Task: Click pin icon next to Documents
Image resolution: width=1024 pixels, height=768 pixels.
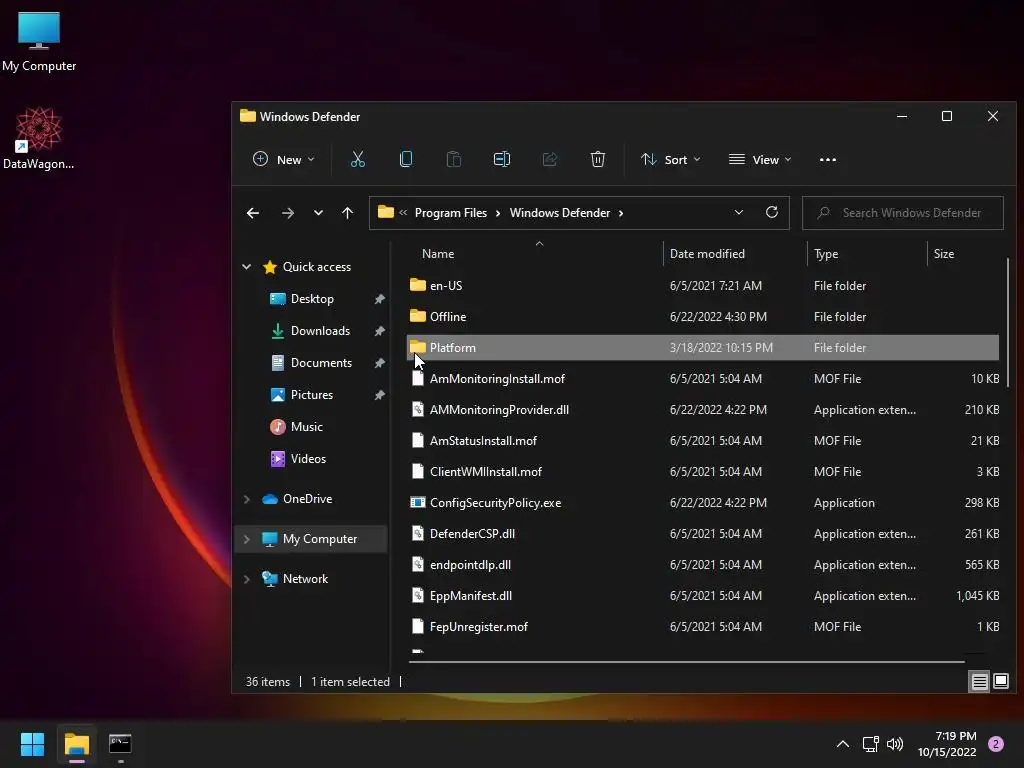Action: tap(379, 363)
